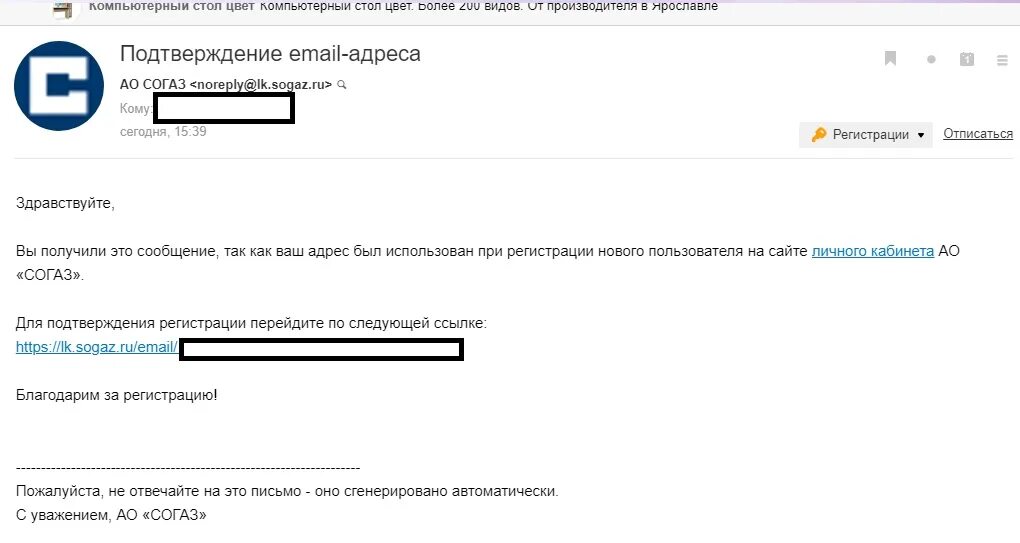Screen dimensions: 1020x543
Task: Click the Кому recipient field
Action: click(207, 109)
